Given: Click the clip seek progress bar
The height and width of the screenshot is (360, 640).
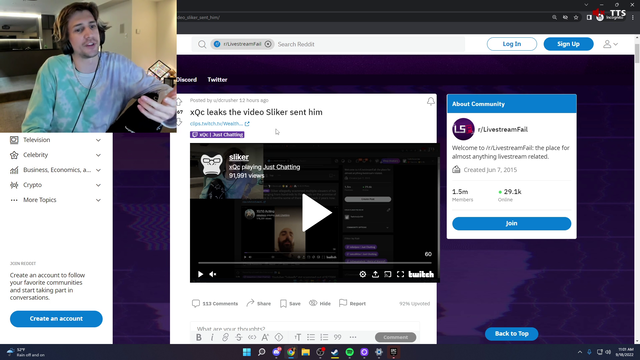Looking at the screenshot, I should 314,263.
